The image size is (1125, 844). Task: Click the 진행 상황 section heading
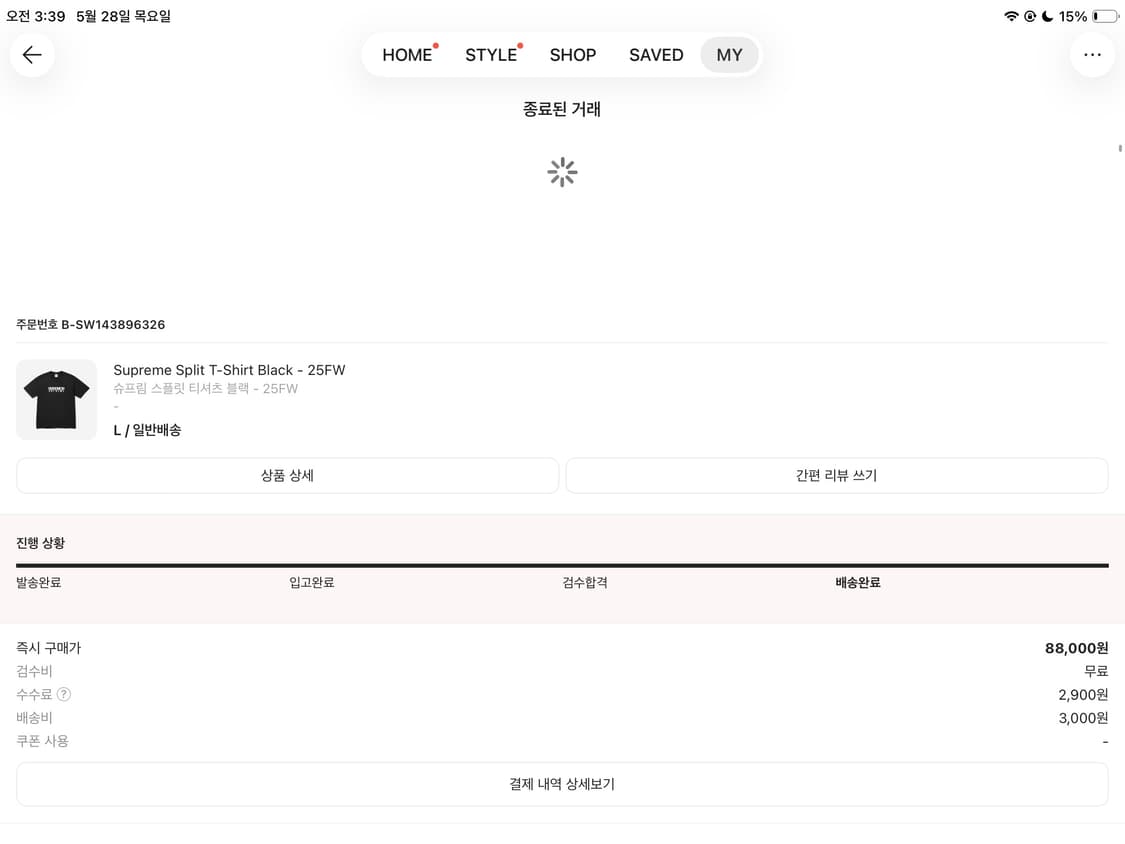coord(40,543)
